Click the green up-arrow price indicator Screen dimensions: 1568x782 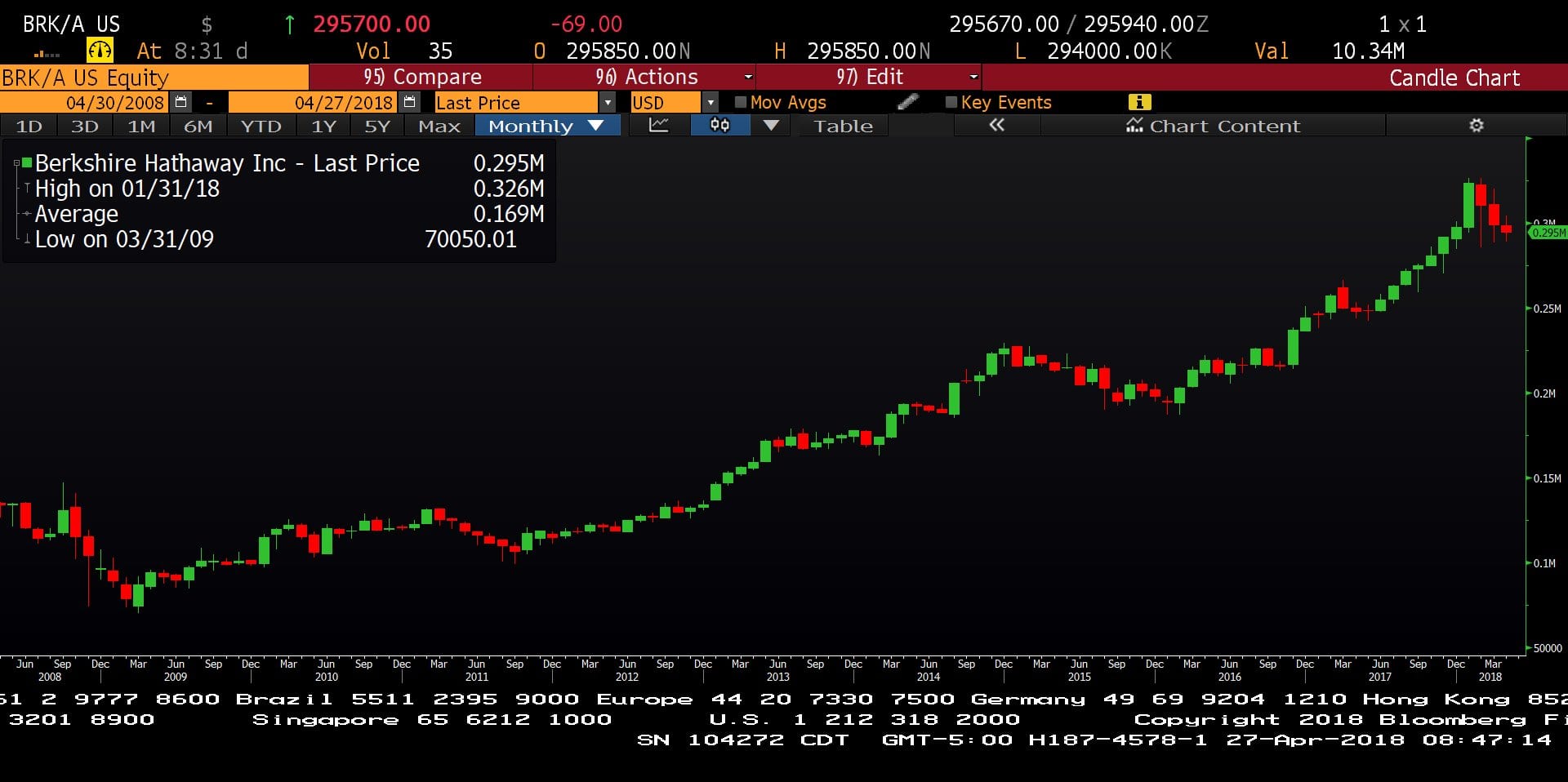pyautogui.click(x=289, y=24)
